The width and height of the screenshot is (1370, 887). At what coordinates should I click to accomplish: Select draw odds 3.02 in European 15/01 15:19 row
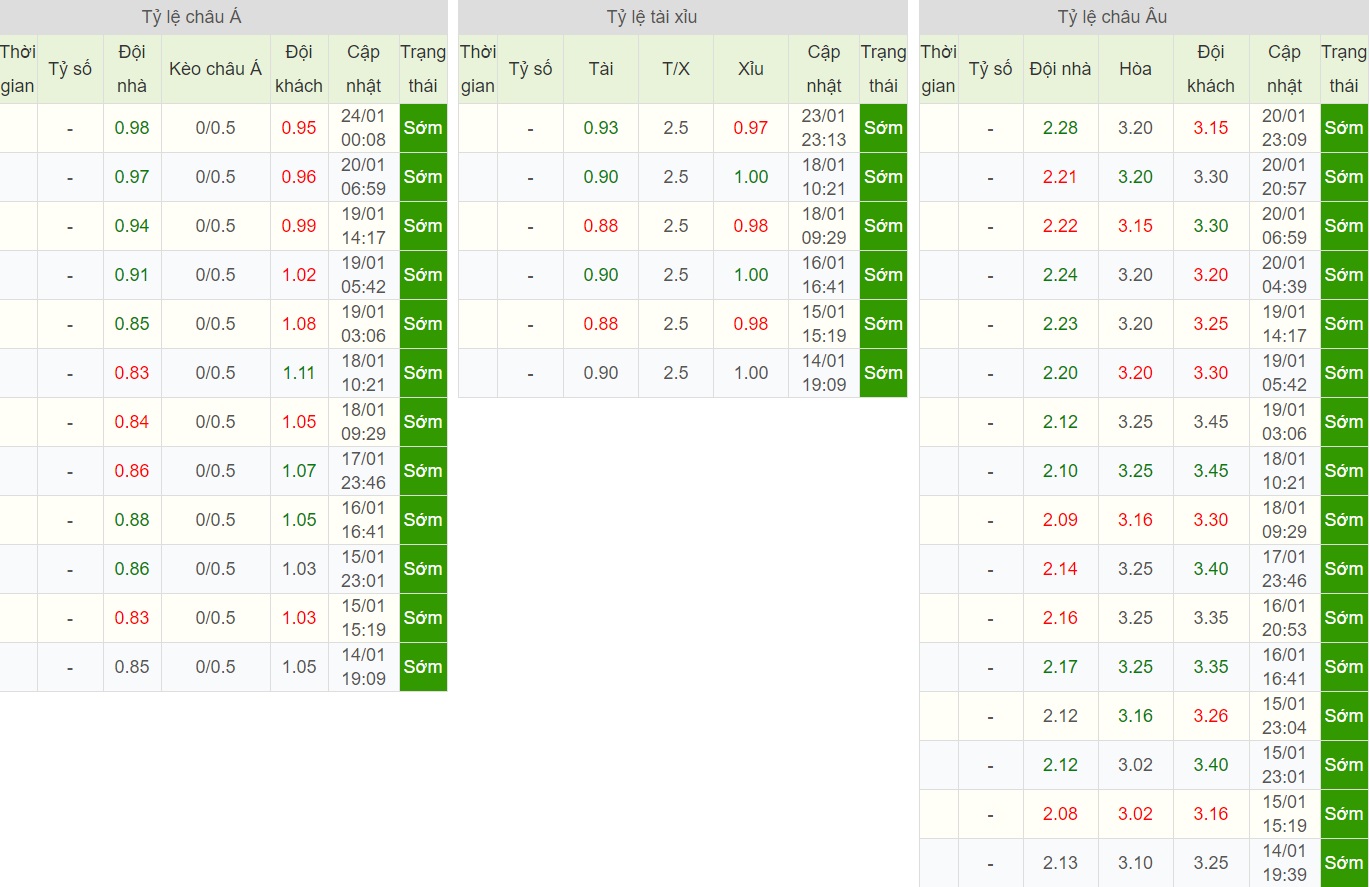(1136, 814)
